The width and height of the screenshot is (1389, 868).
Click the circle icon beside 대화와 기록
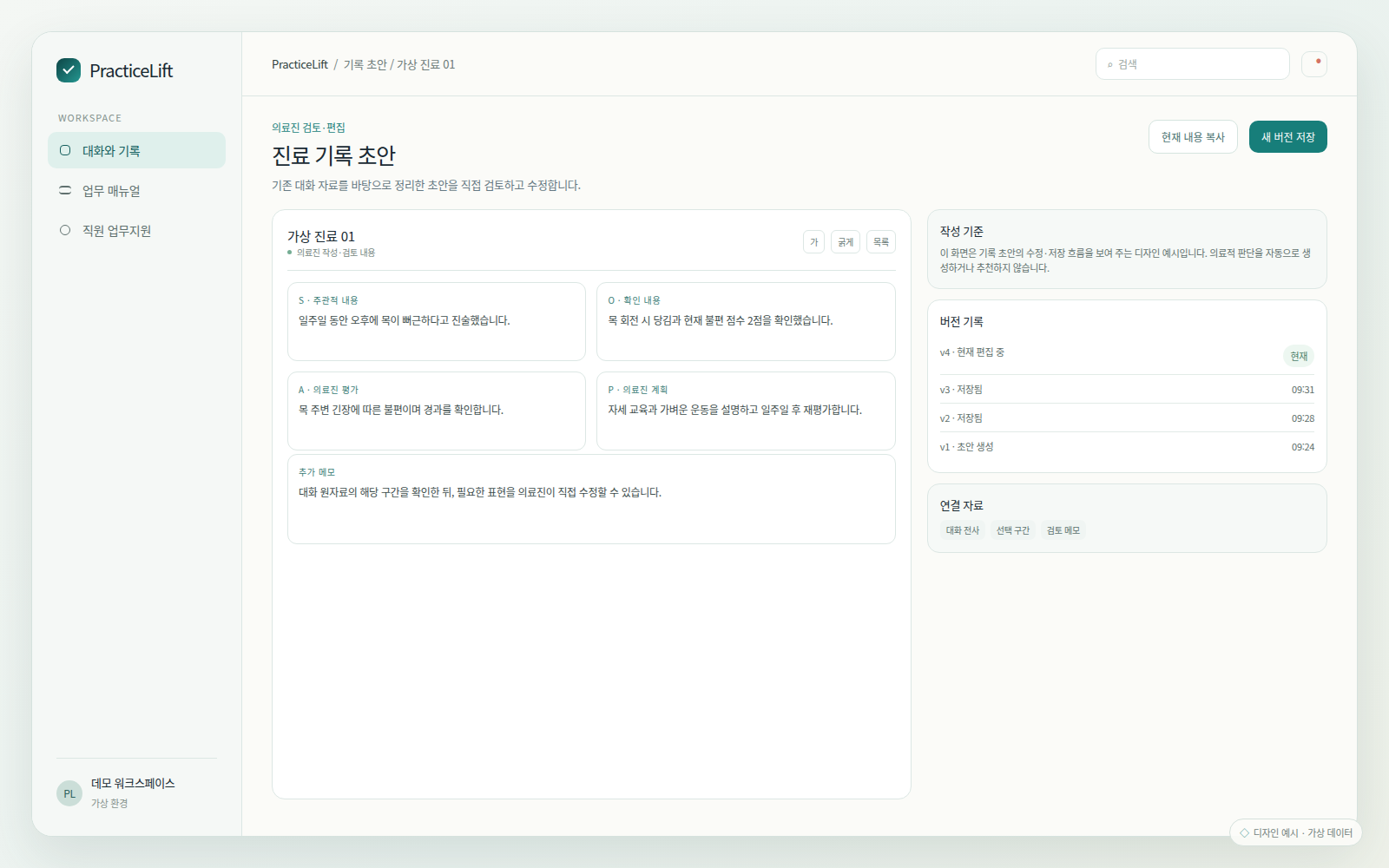[x=65, y=150]
